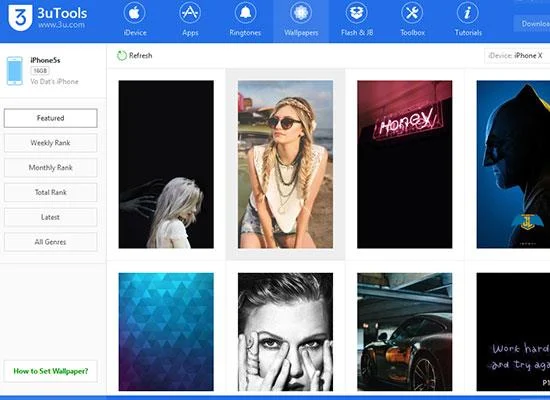View Total Rank wallpapers

51,192
